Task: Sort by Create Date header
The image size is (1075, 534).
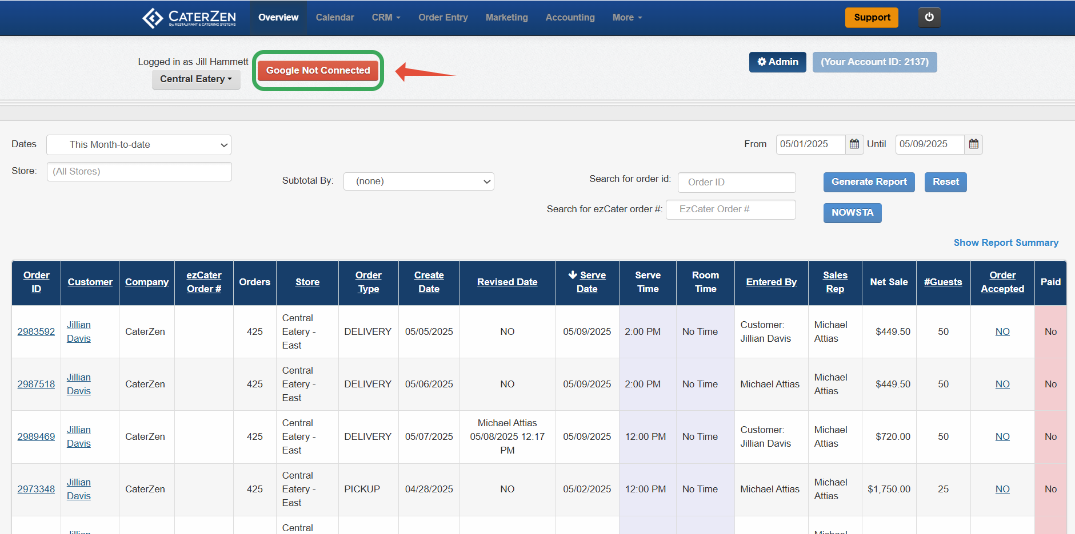Action: click(x=429, y=282)
